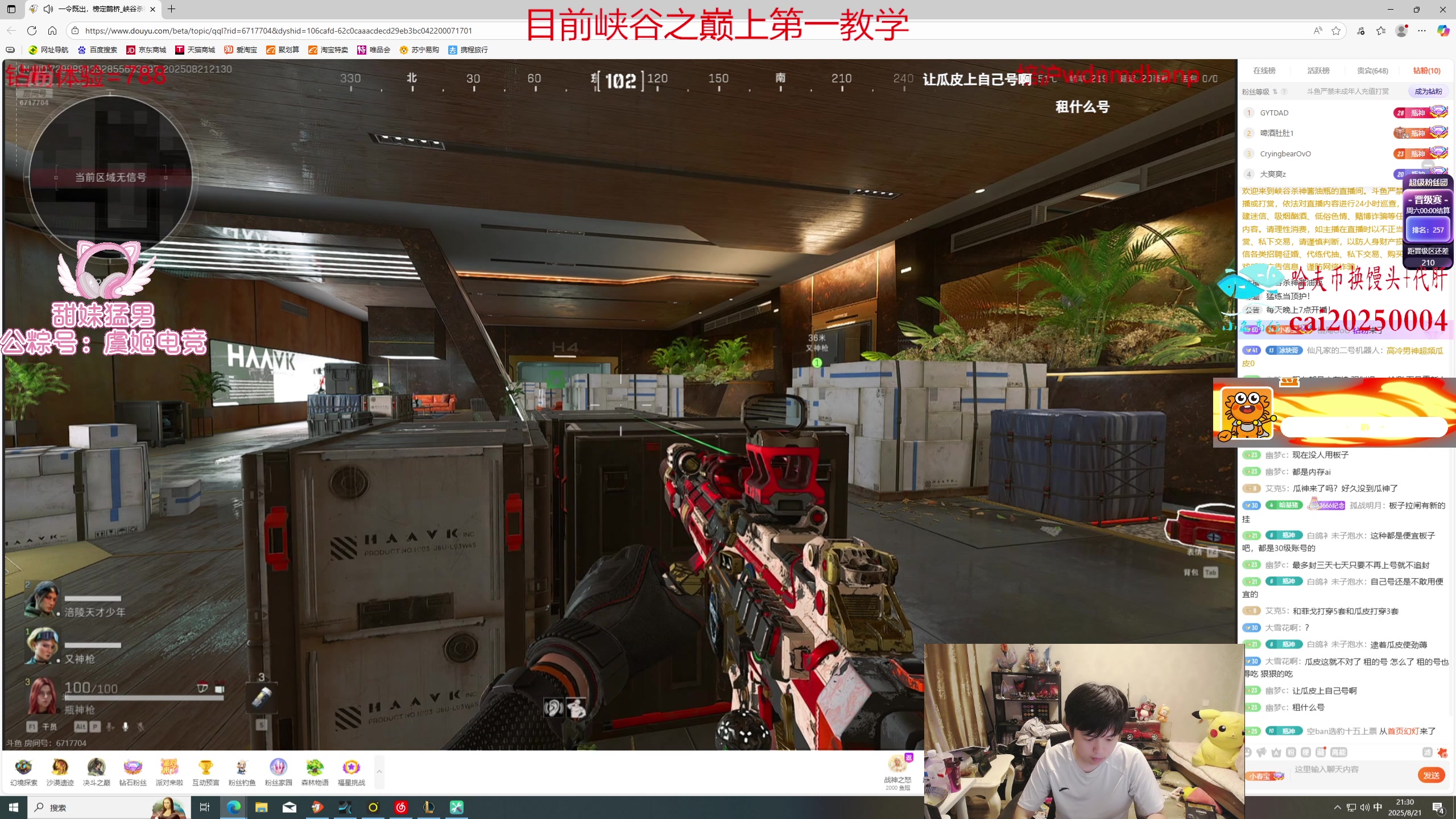Open the 幻境探索 activity icon
1456x819 pixels.
point(23,772)
